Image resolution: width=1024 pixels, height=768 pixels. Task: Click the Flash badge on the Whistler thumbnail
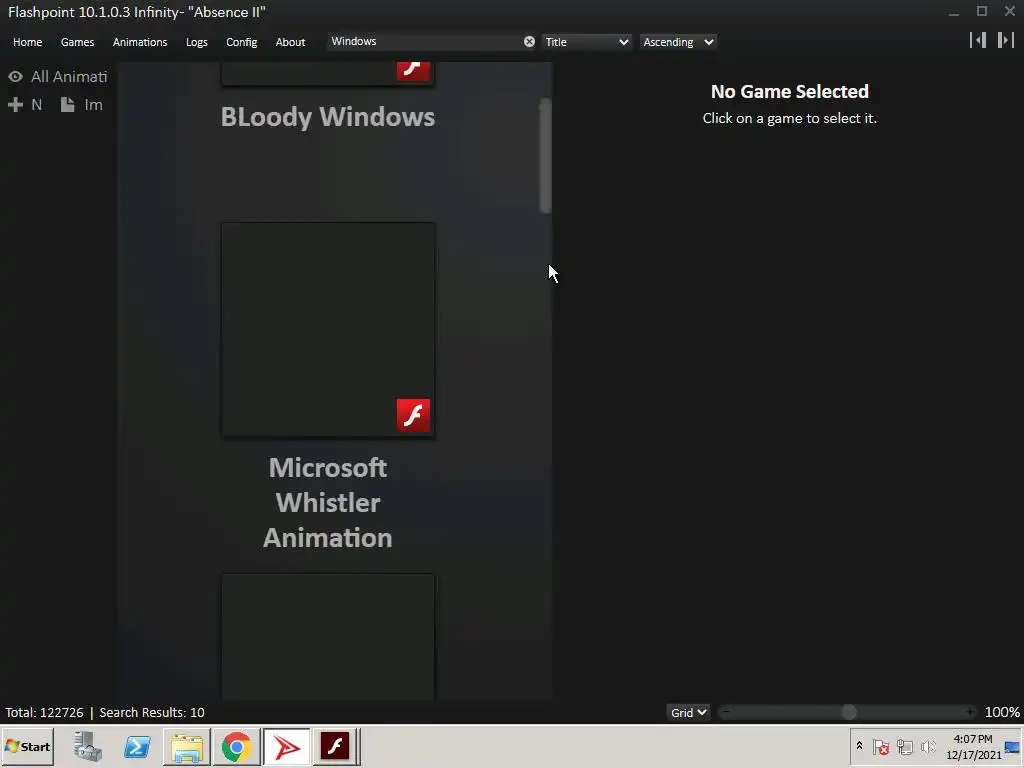[x=413, y=415]
